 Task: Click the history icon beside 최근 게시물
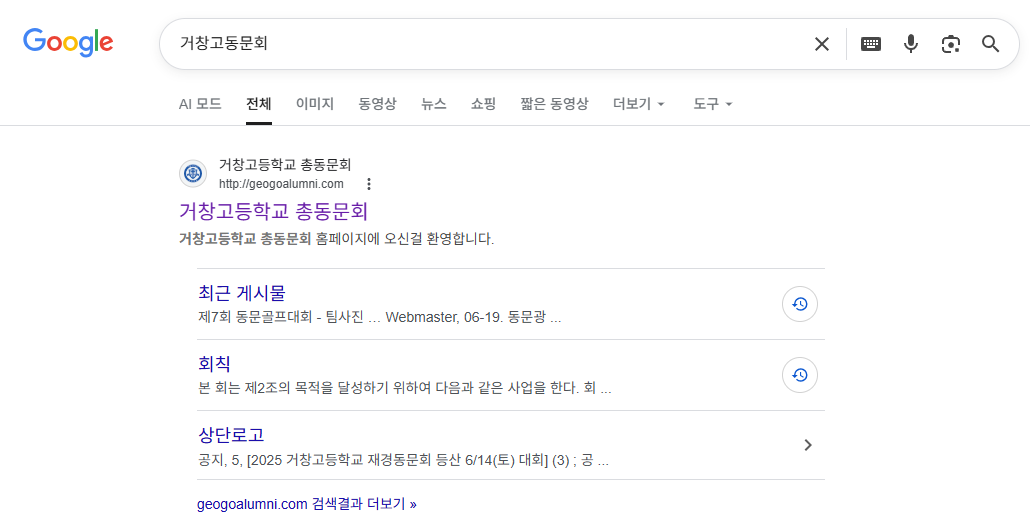(x=799, y=304)
